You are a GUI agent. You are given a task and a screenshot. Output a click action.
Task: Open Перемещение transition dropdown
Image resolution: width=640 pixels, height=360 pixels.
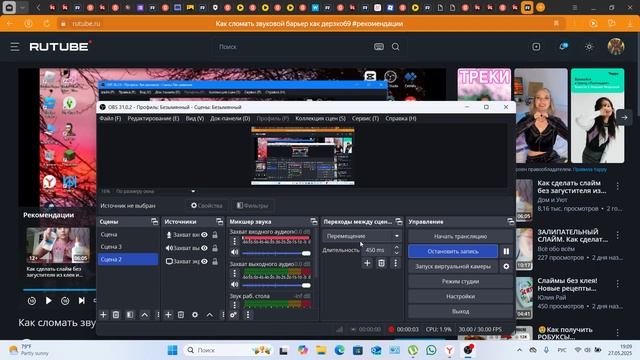pyautogui.click(x=362, y=236)
